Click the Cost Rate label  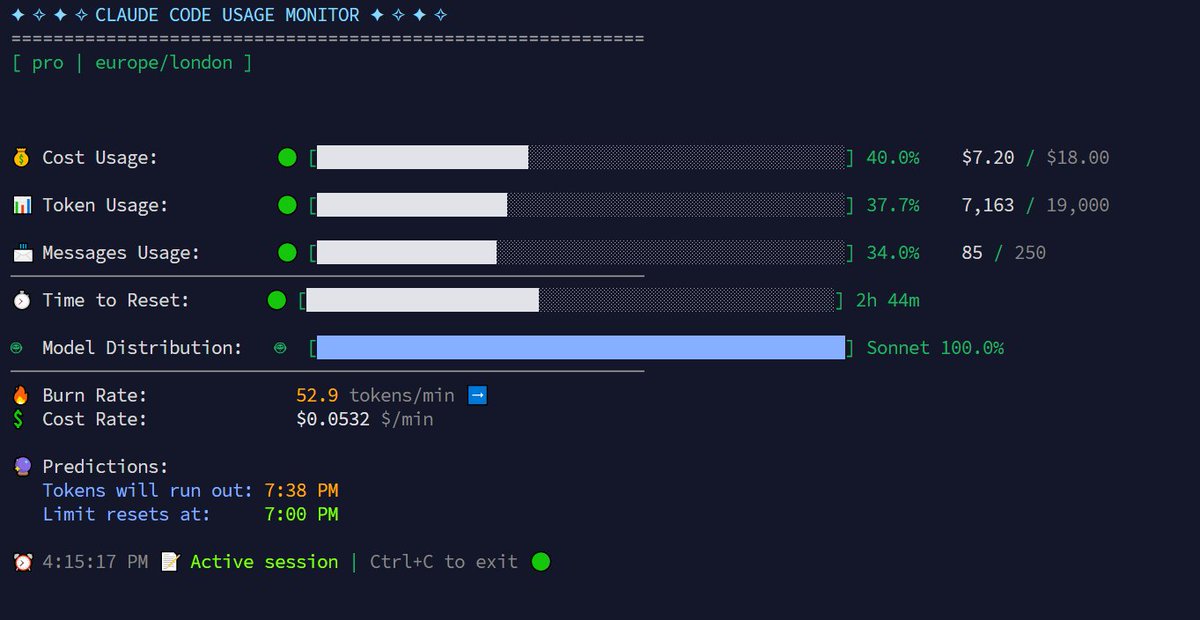click(95, 419)
